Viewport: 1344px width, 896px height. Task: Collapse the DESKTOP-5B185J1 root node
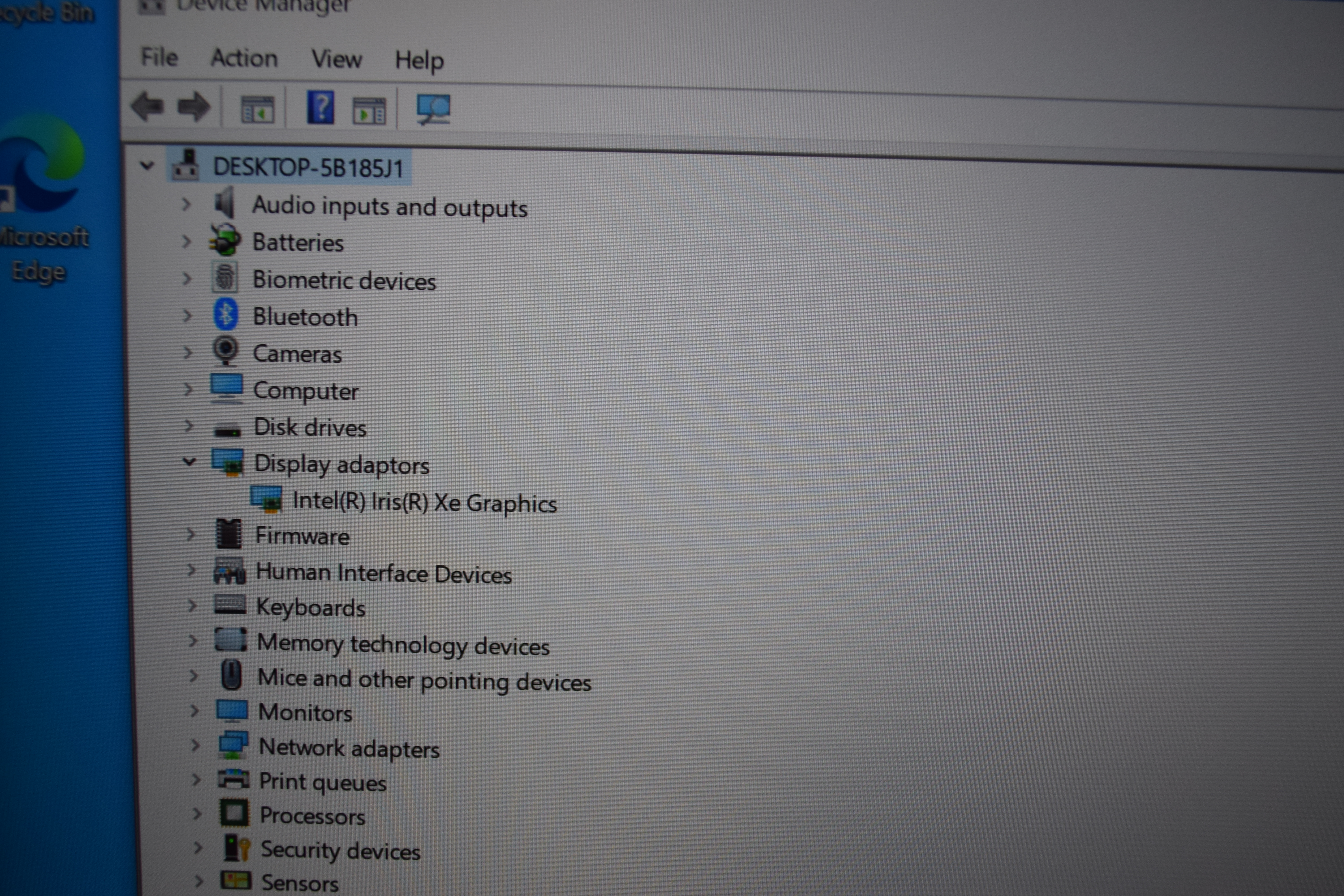pos(147,166)
